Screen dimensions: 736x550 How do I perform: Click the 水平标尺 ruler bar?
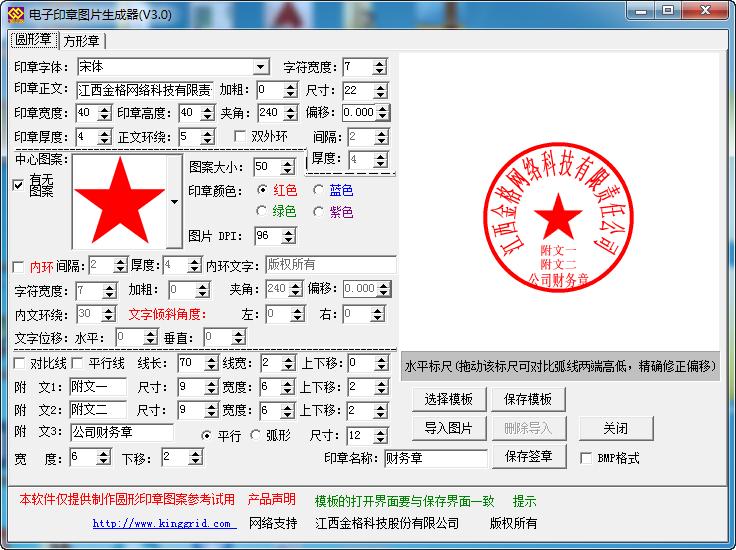[x=560, y=366]
